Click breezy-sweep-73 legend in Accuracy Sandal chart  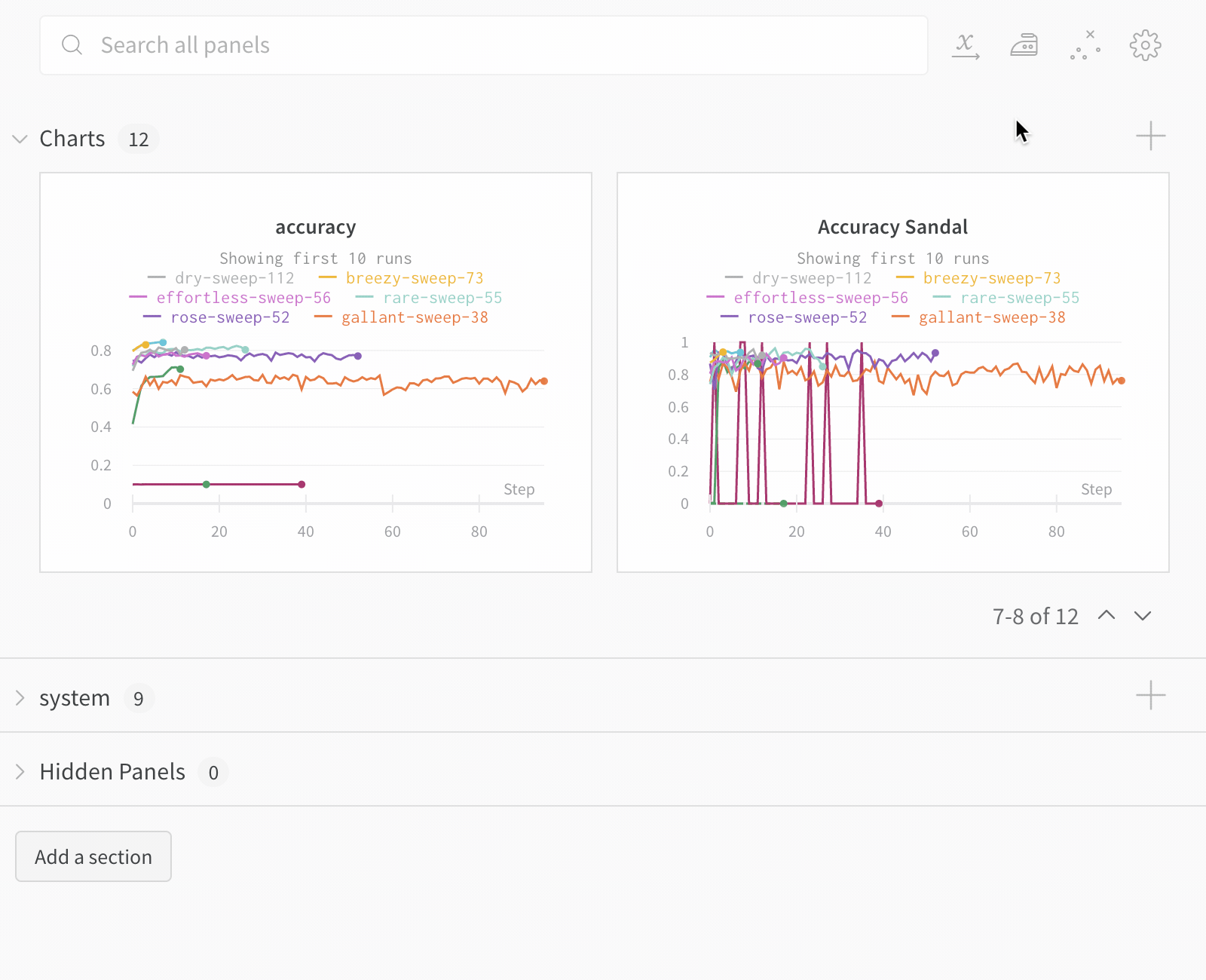click(x=991, y=278)
